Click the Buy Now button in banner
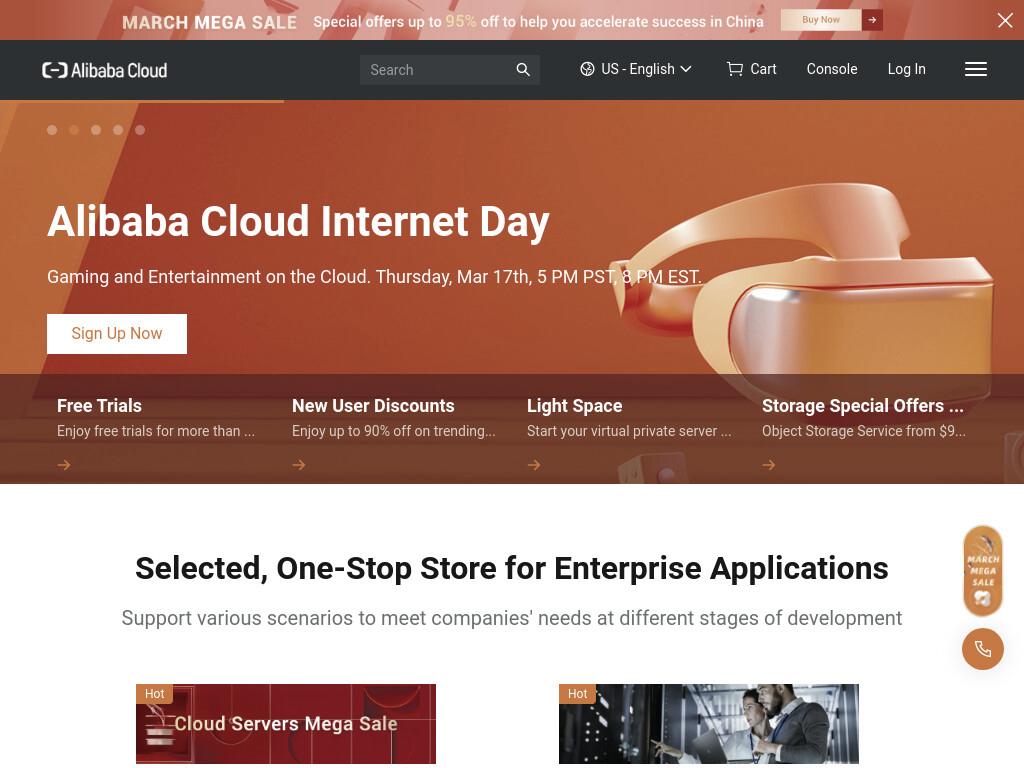Viewport: 1024px width, 768px height. [x=821, y=20]
